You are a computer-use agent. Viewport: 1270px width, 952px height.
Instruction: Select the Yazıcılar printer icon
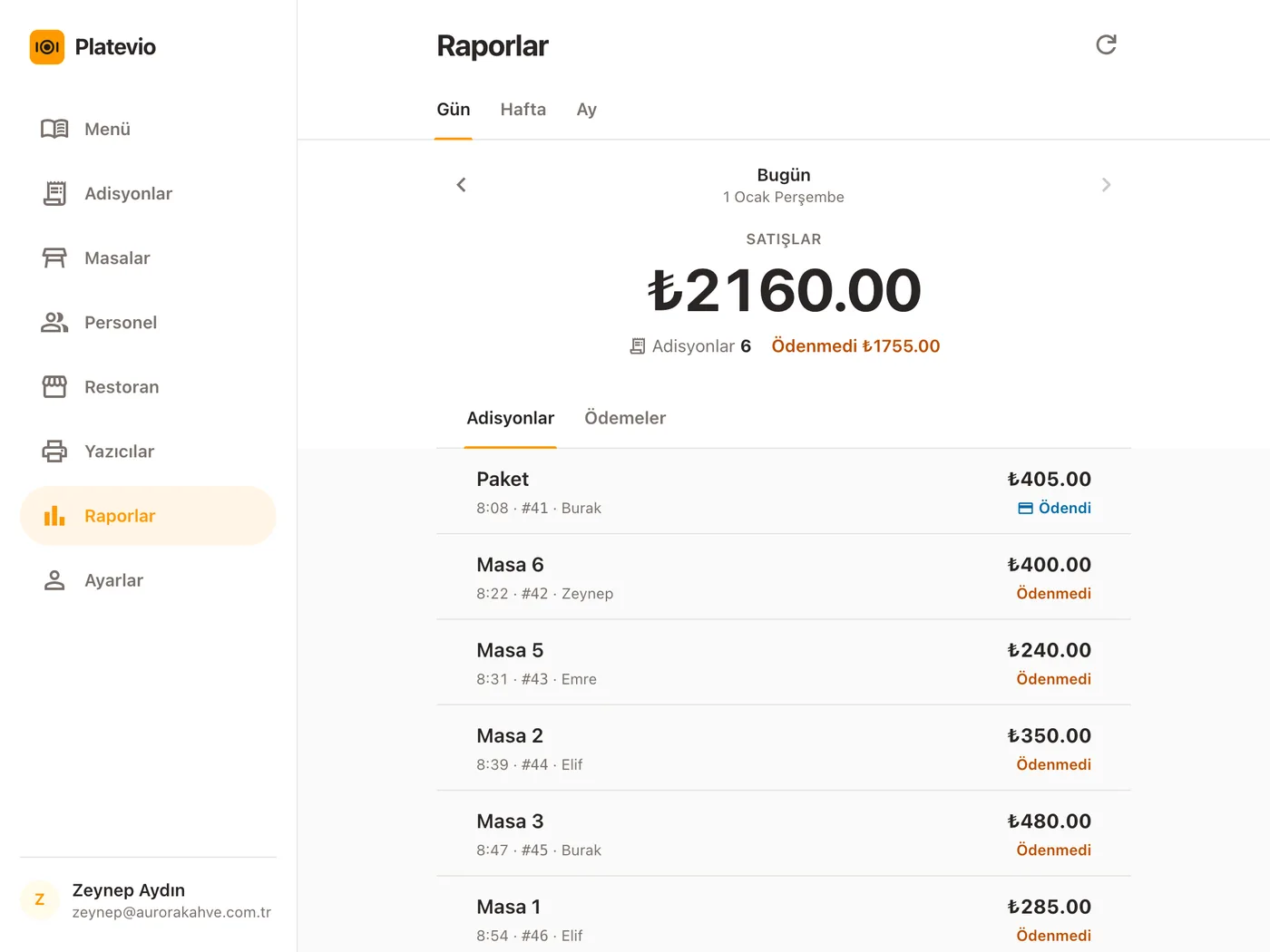click(x=54, y=451)
